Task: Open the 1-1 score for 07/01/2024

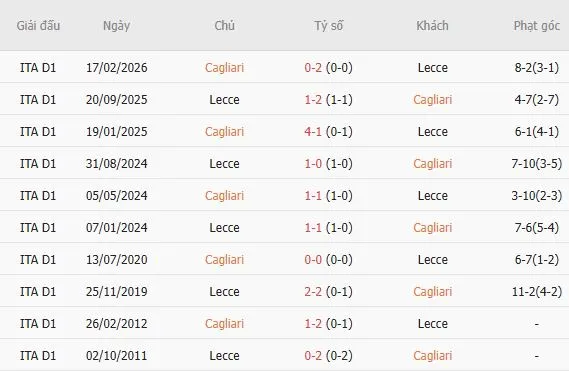Action: coord(313,228)
